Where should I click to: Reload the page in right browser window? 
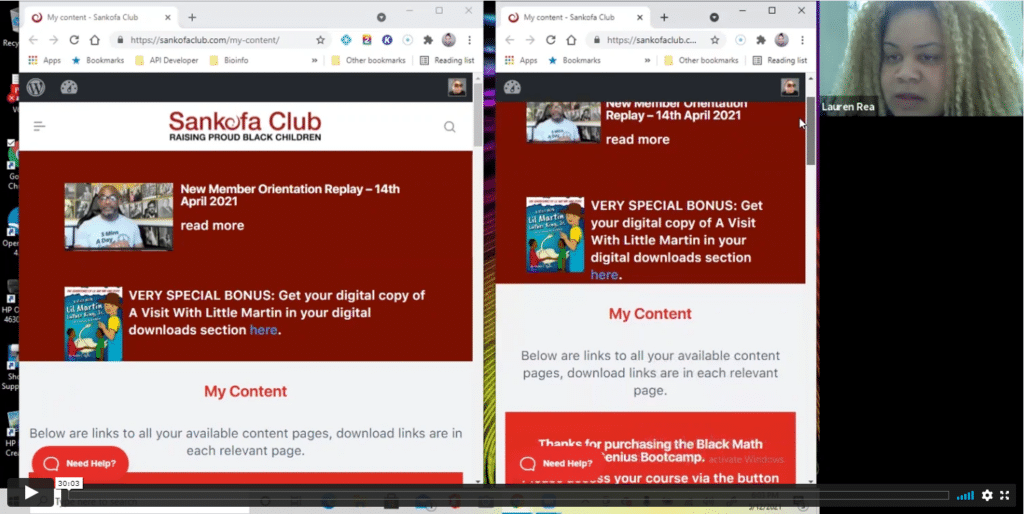[x=551, y=40]
